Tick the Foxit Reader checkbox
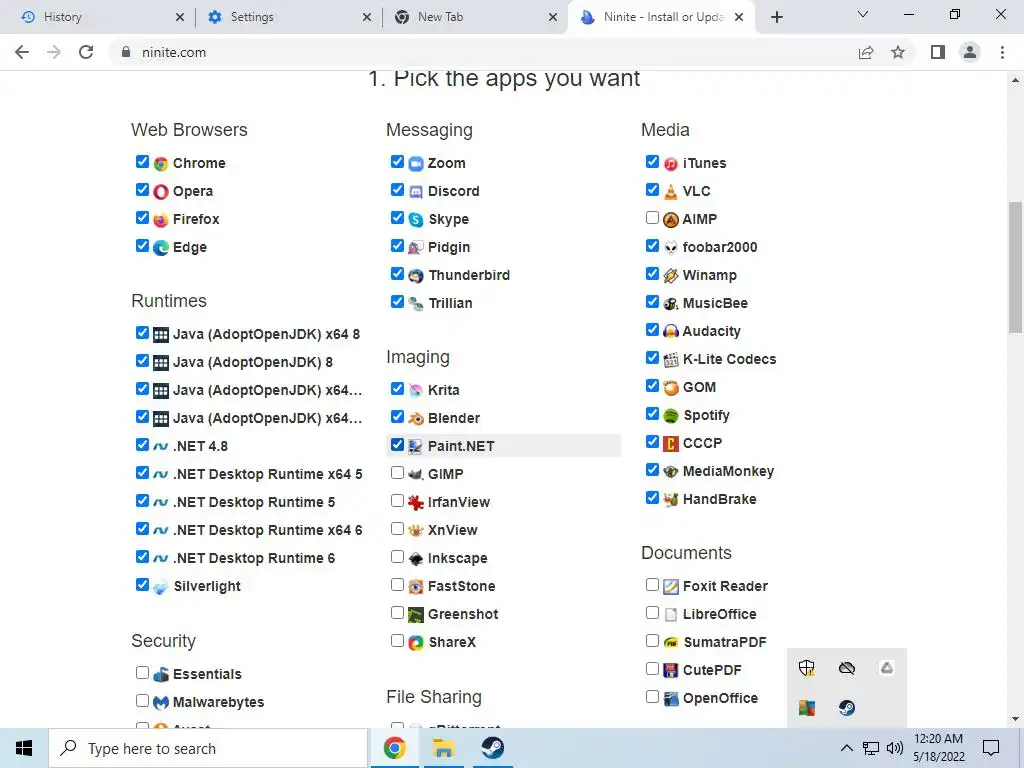Screen dimensions: 1024x768 point(652,584)
